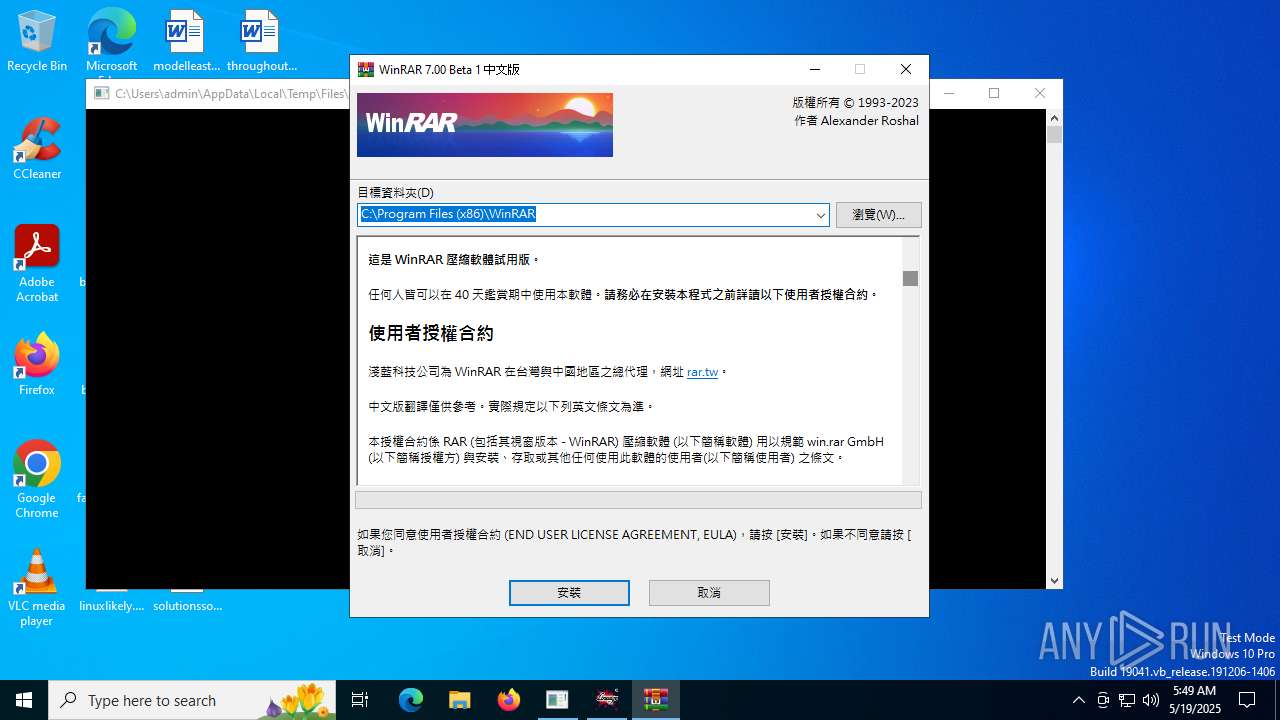Open Task View on taskbar
The height and width of the screenshot is (720, 1280).
[x=360, y=700]
